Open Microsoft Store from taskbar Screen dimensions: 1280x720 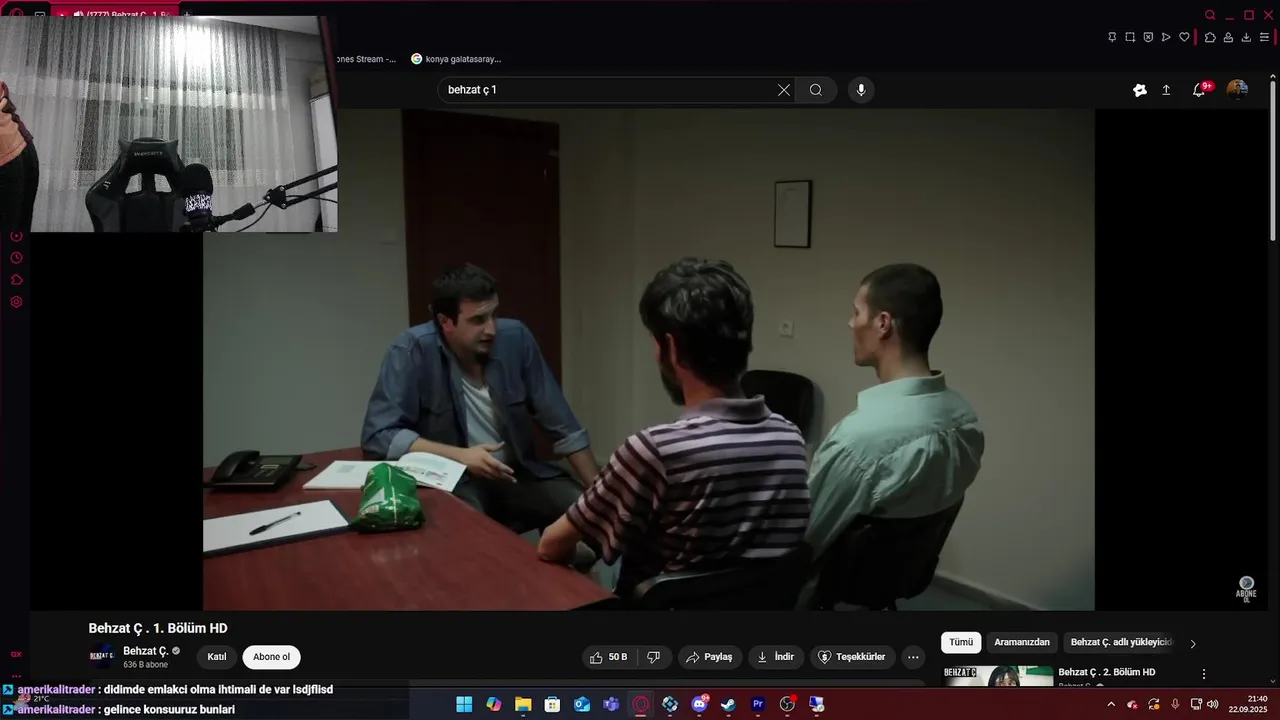552,704
